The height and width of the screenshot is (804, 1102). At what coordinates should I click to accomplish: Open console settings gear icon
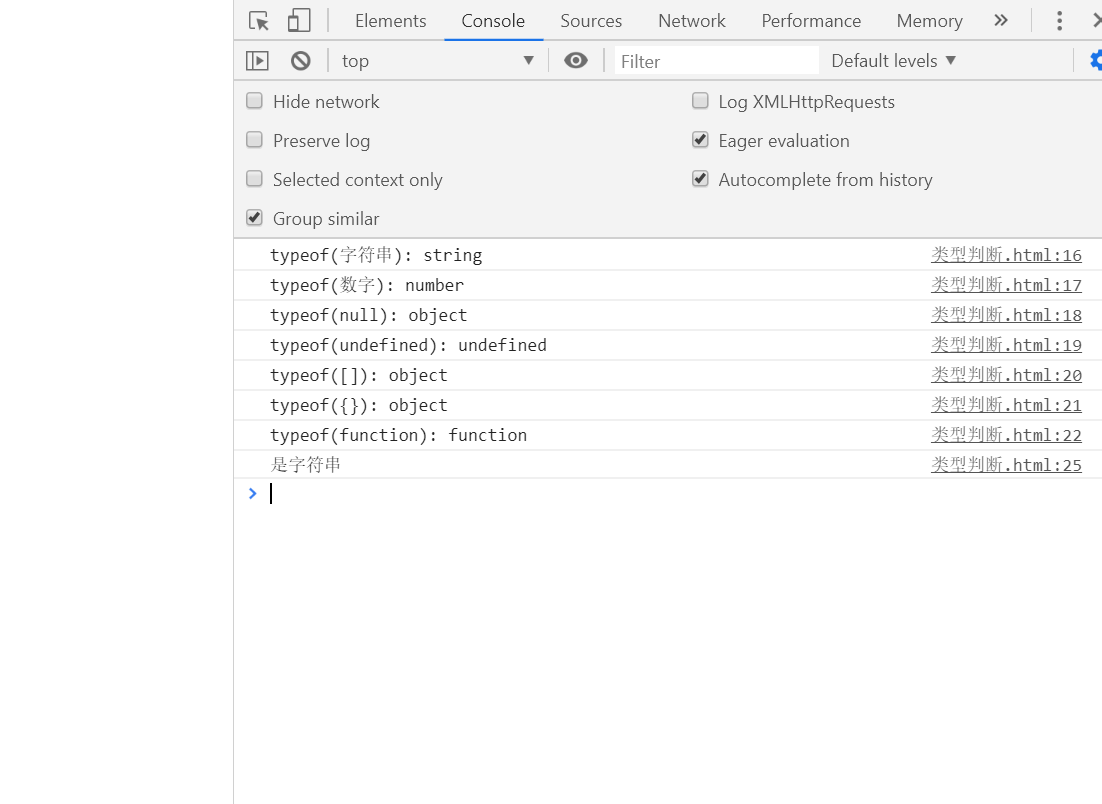pos(1096,60)
